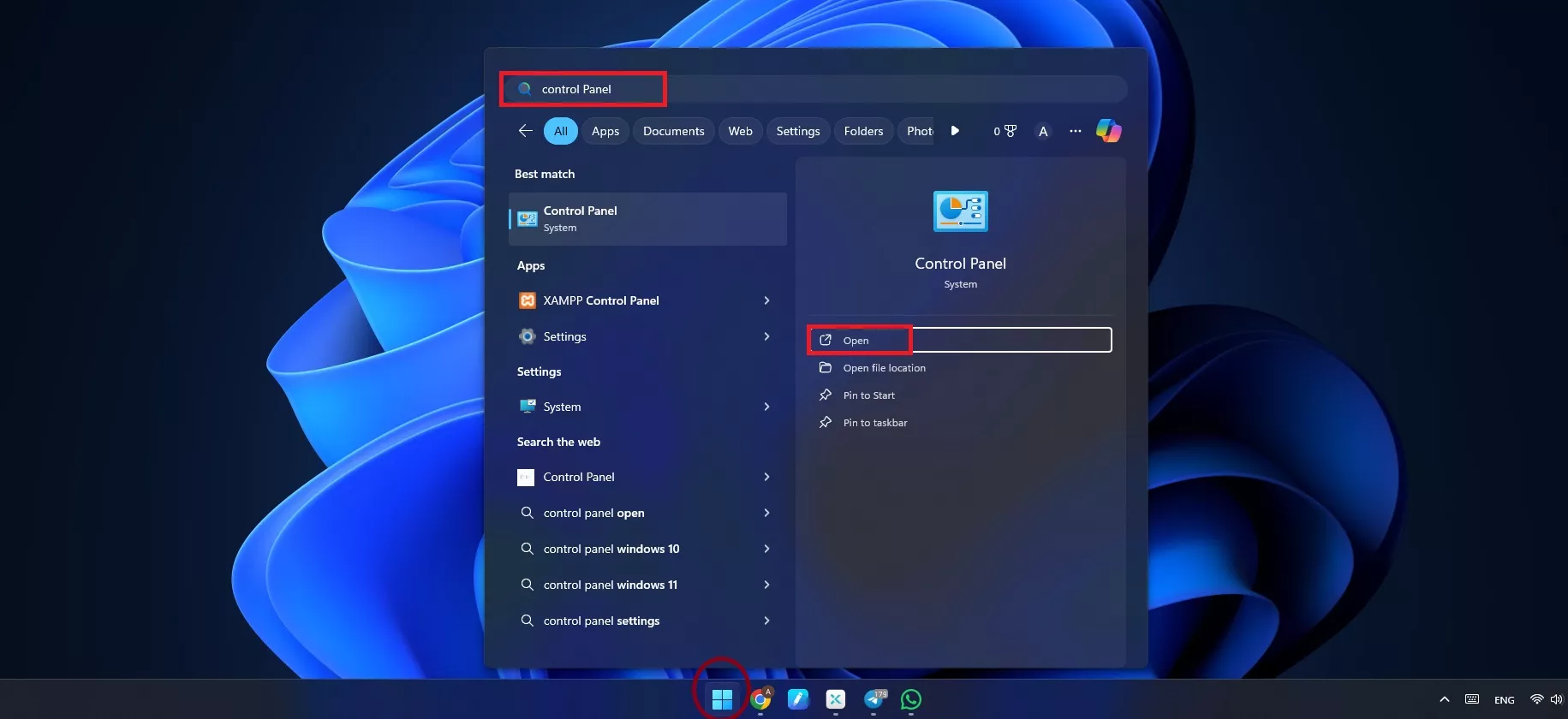Image resolution: width=1568 pixels, height=719 pixels.
Task: Click the XAMPP Control Panel app icon
Action: [528, 300]
